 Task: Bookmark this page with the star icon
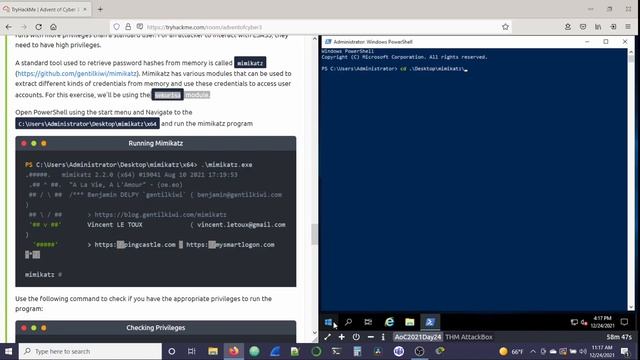click(x=505, y=27)
